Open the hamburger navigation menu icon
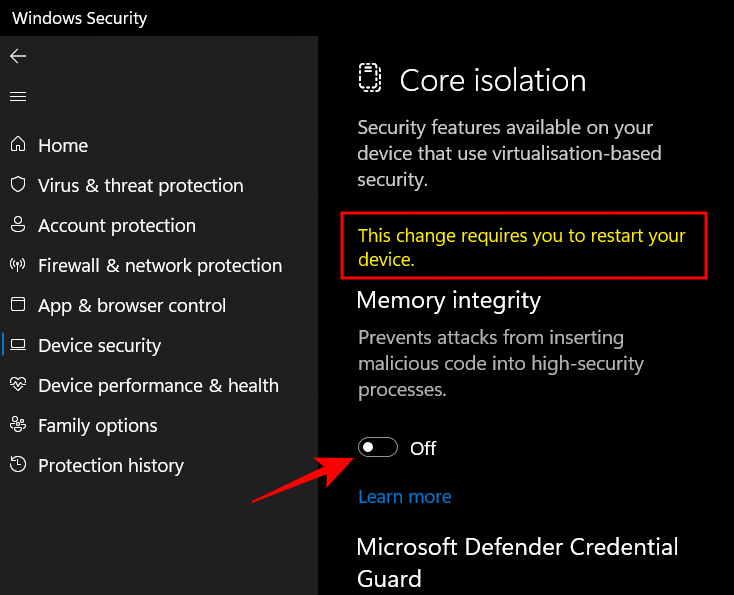This screenshot has height=595, width=734. click(17, 96)
